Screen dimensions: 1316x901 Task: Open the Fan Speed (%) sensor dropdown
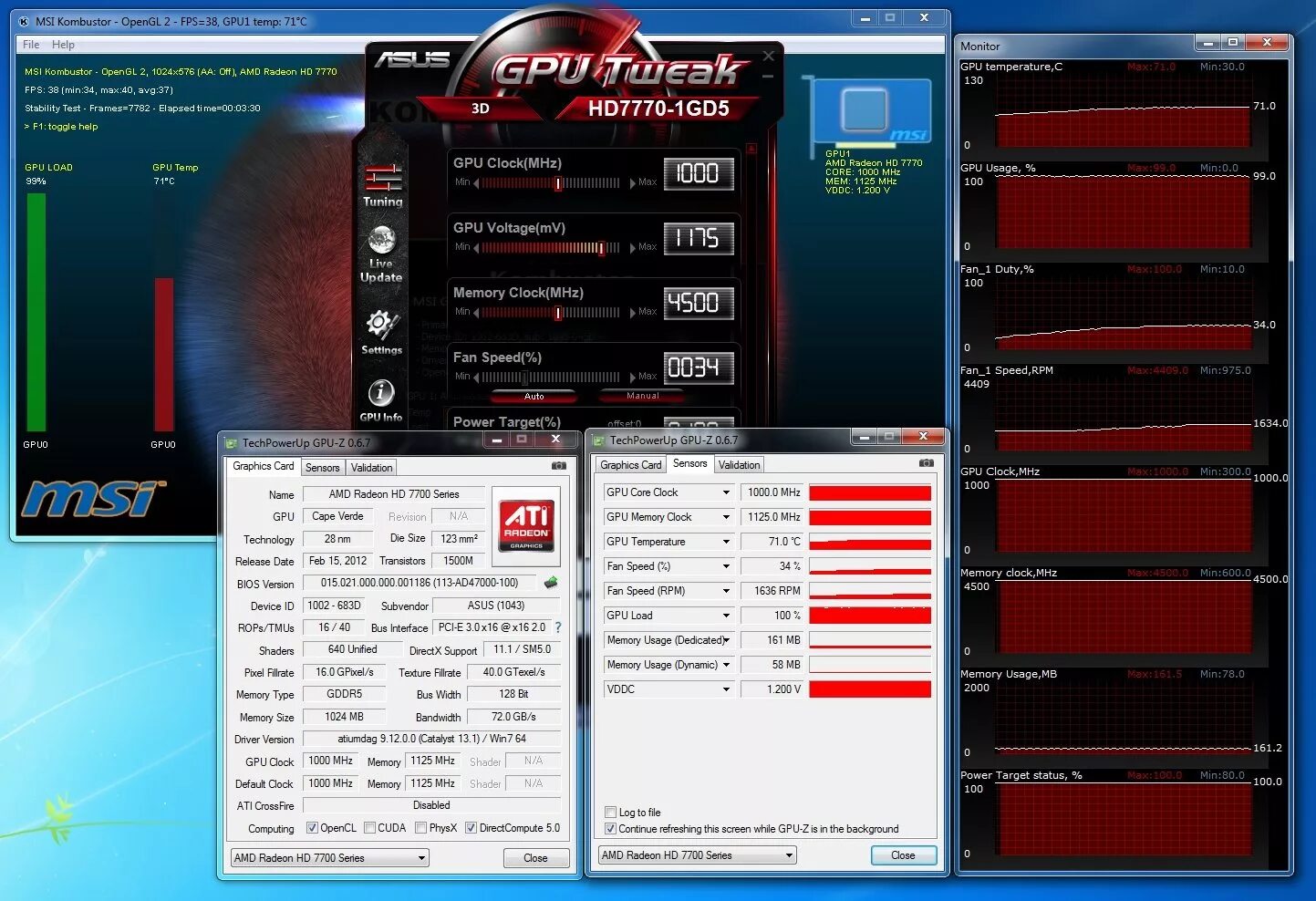726,566
